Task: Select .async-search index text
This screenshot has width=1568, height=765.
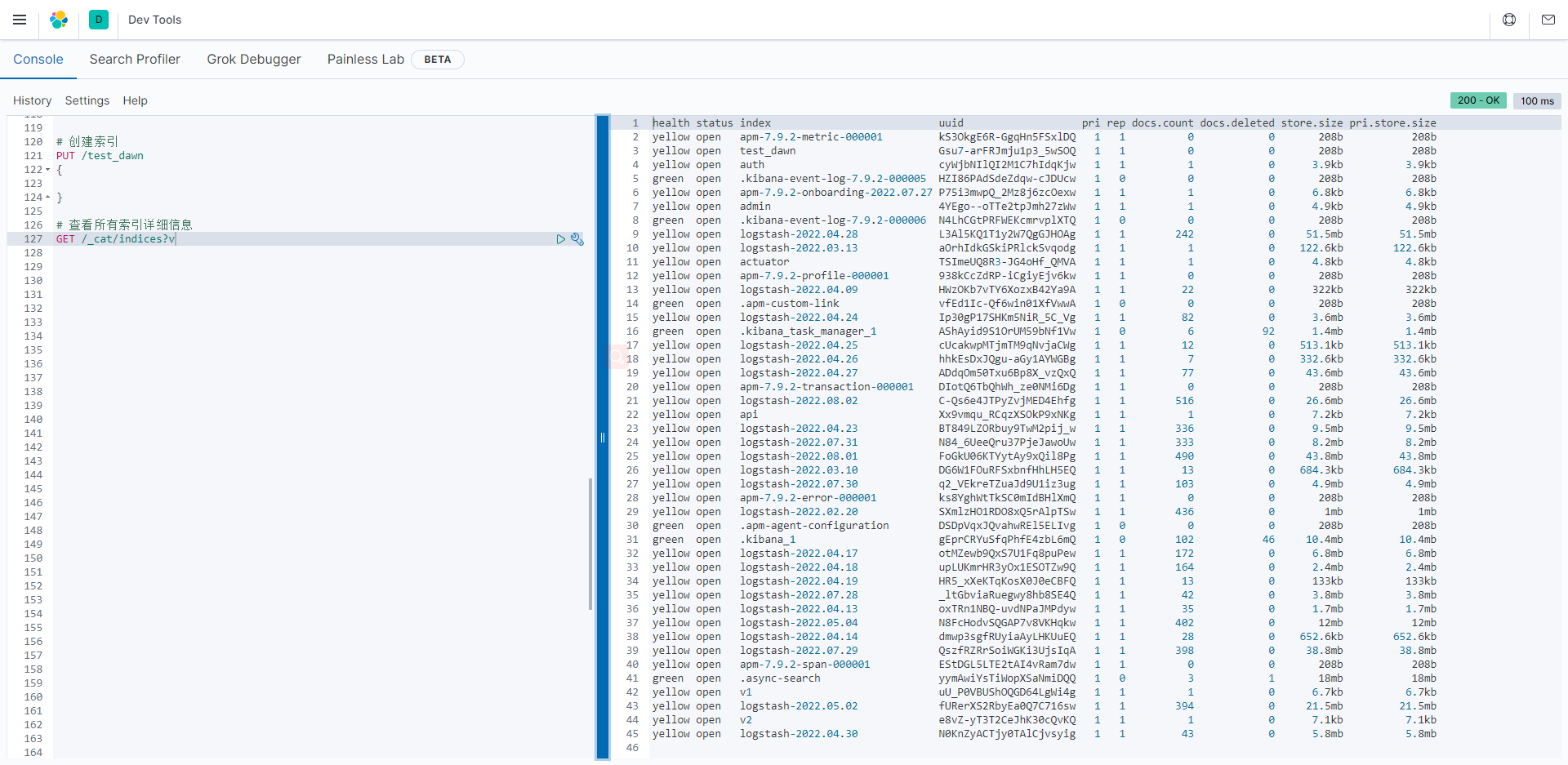Action: (x=780, y=678)
